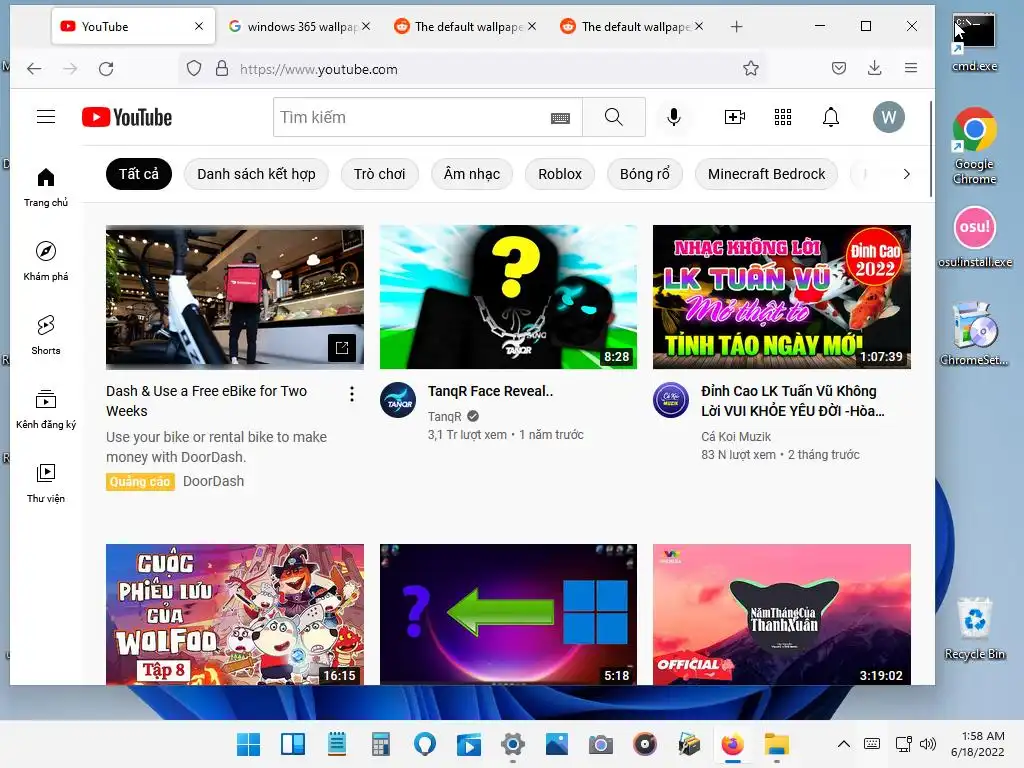Open Windows Start menu
Image resolution: width=1024 pixels, height=768 pixels.
click(248, 744)
